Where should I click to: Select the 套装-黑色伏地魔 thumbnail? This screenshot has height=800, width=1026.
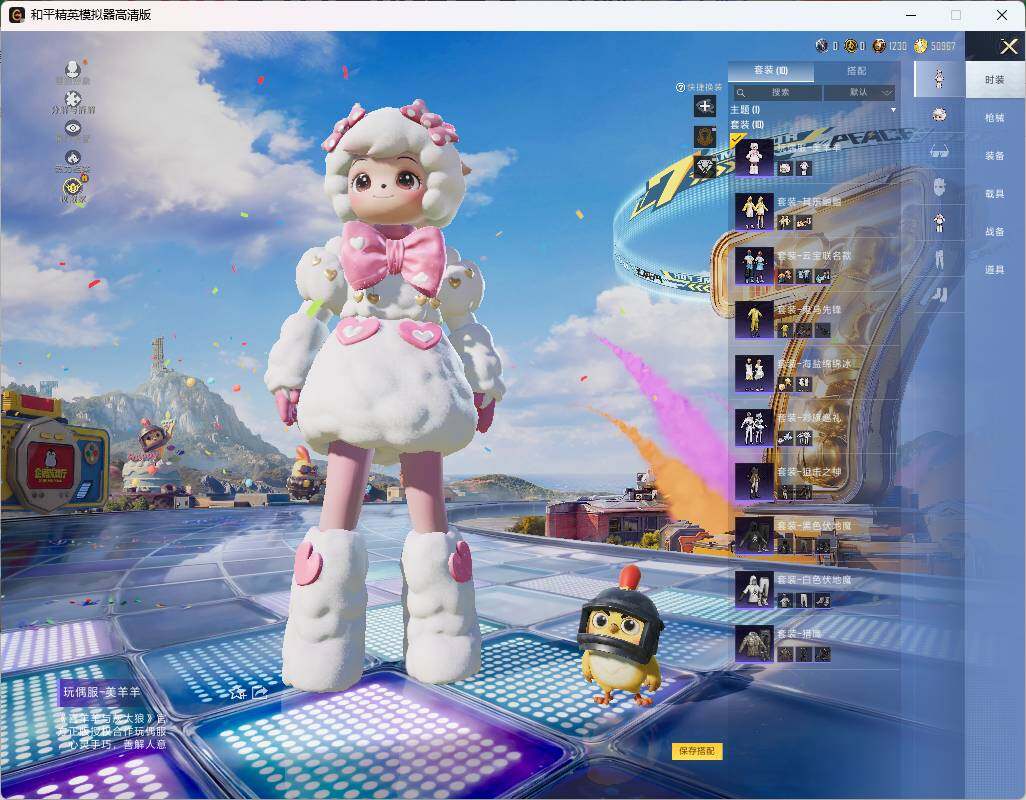click(x=754, y=536)
